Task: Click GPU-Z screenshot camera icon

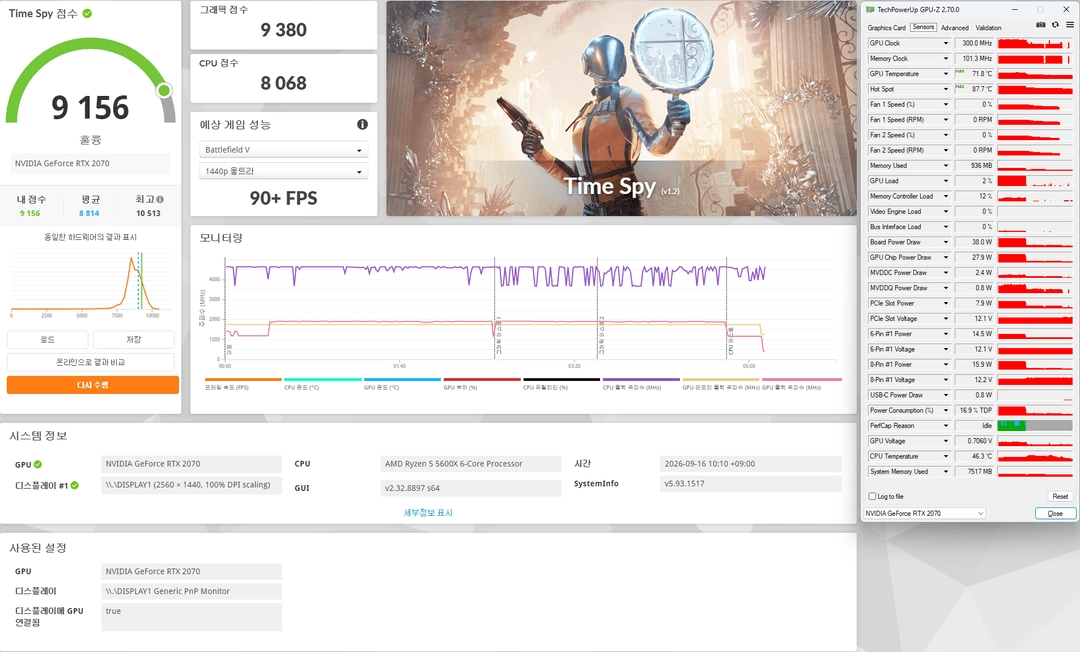Action: (1041, 25)
